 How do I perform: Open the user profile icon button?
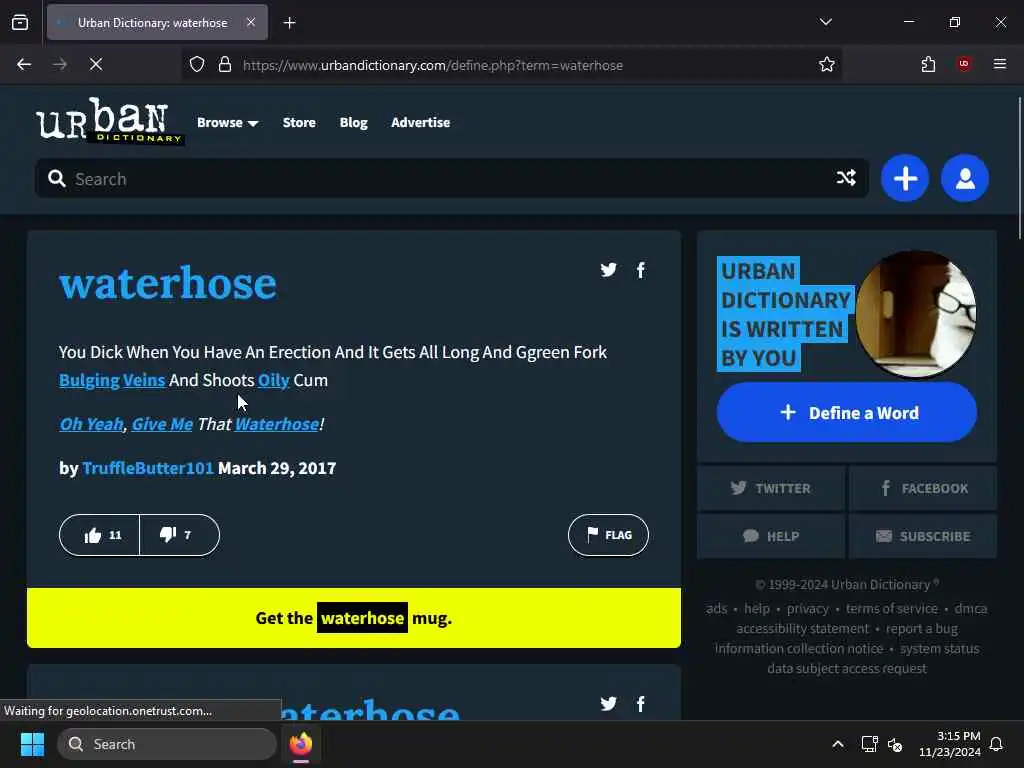point(965,178)
